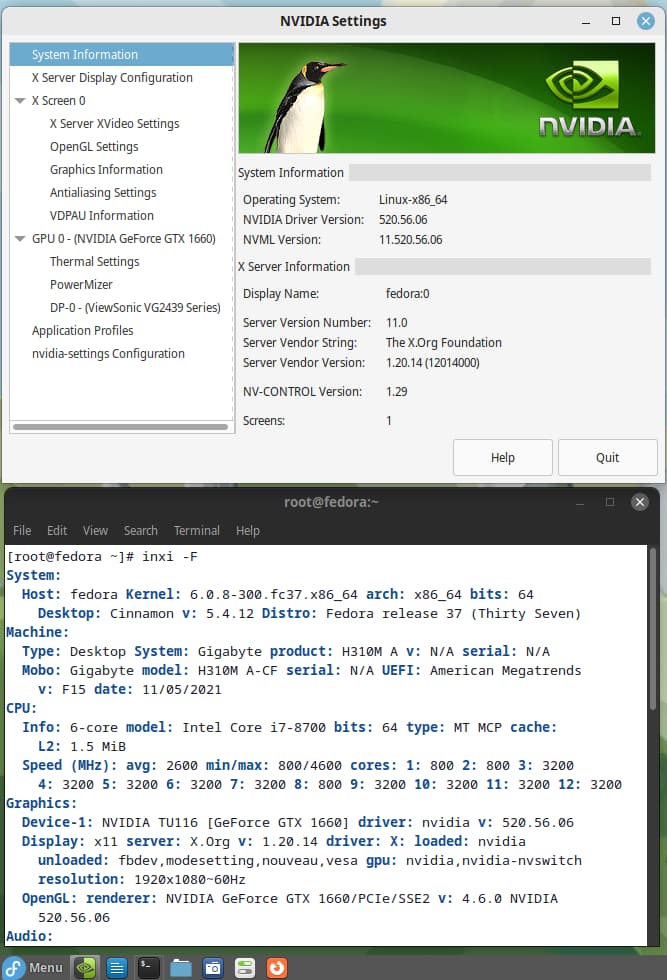
Task: Select GPU 0 NVIDIA GeForce GTX 1660
Action: click(123, 239)
